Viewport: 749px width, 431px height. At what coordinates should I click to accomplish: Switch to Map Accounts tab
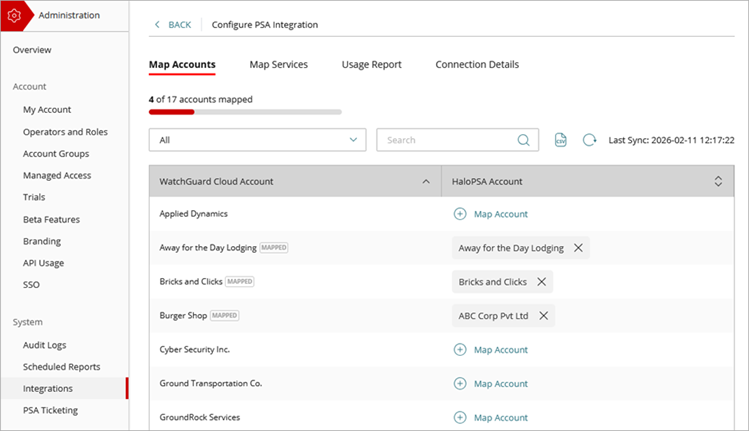pos(182,65)
